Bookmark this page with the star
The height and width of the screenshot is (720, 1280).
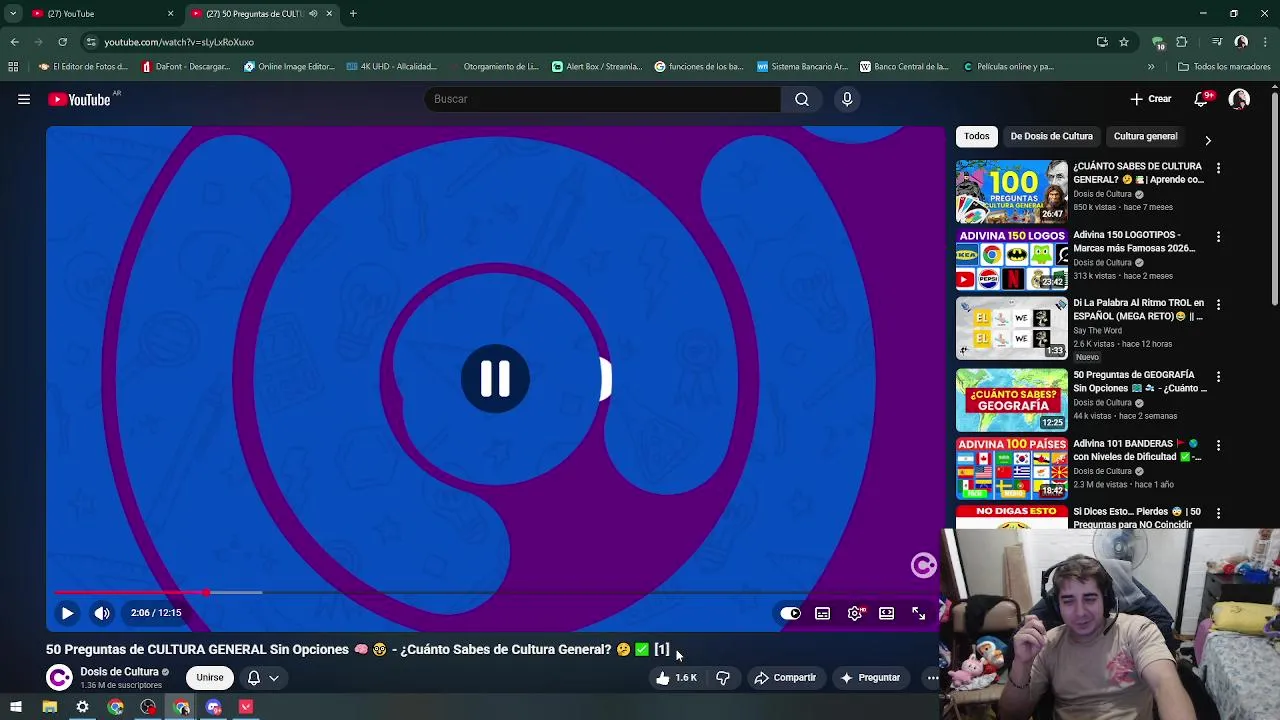coord(1124,42)
